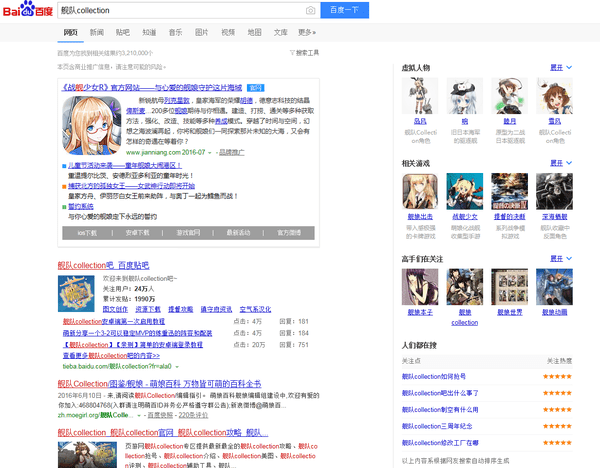The image size is (600, 468).
Task: Click the 战舰少女 game icon
Action: click(x=465, y=191)
